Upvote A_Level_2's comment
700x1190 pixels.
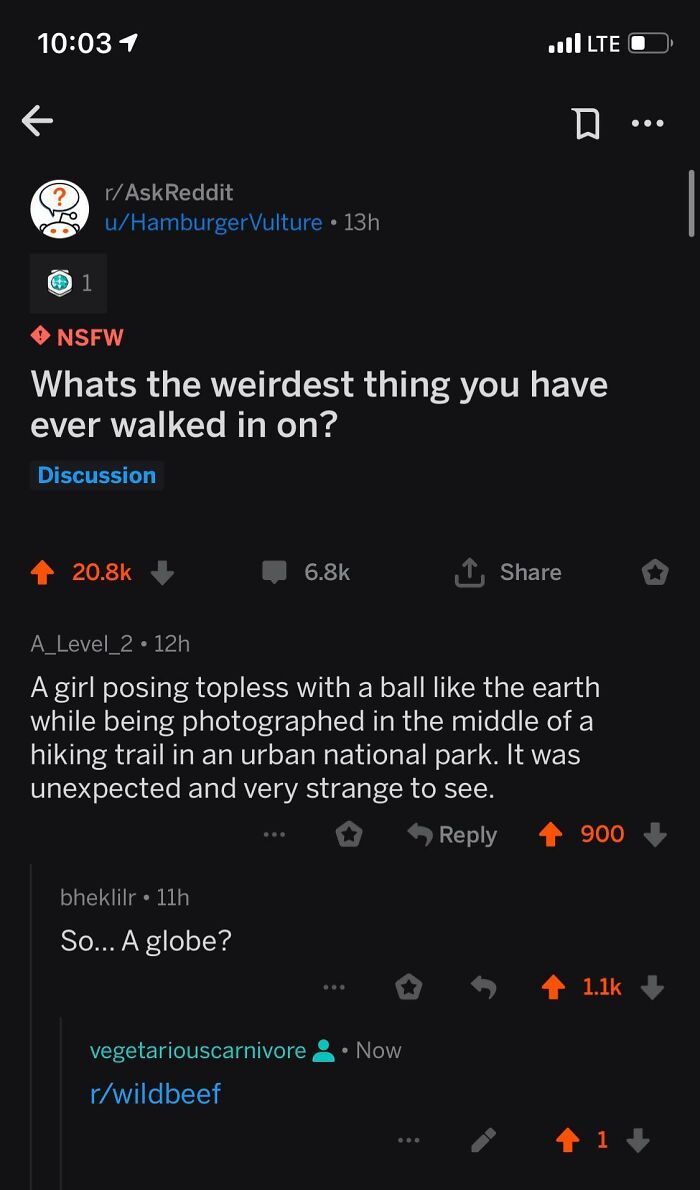click(x=549, y=834)
